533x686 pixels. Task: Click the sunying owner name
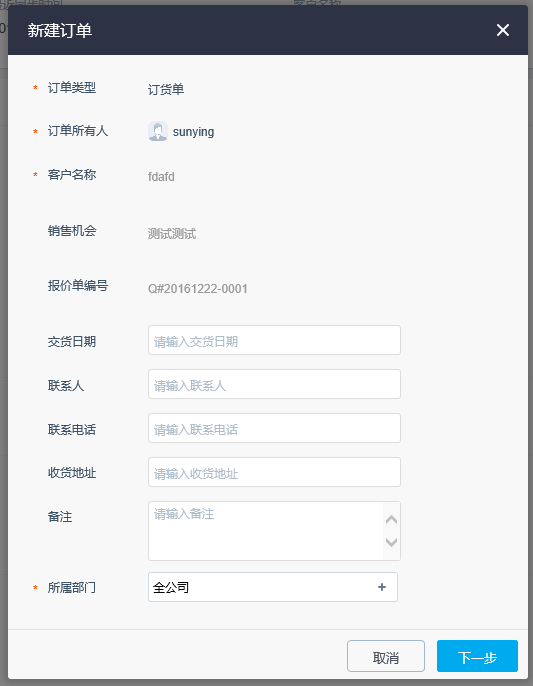click(x=193, y=132)
